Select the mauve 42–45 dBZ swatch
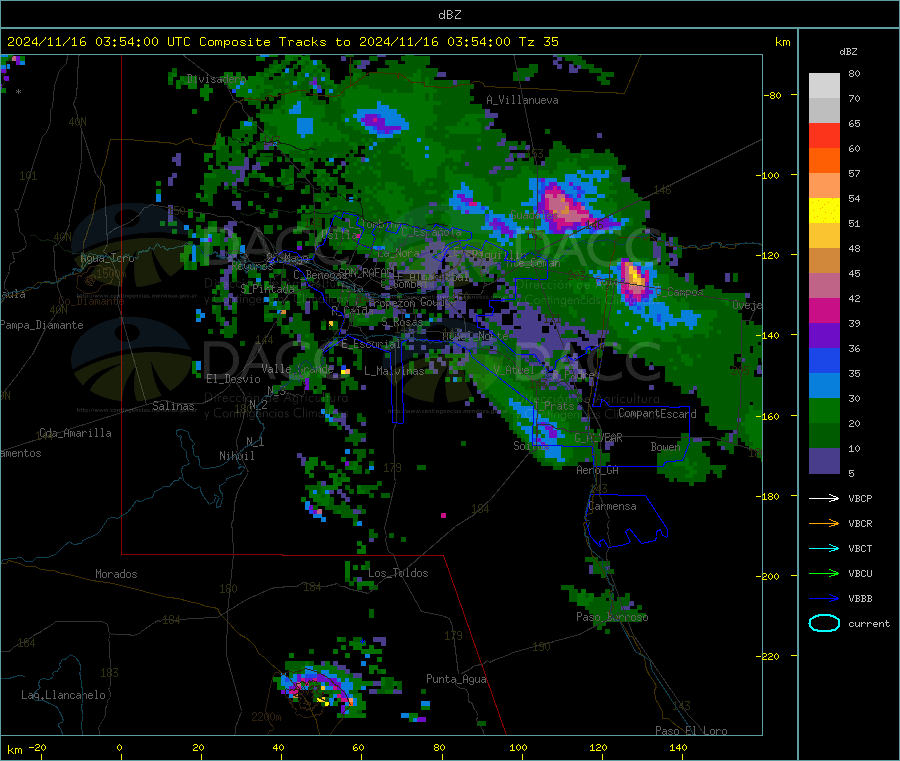Image resolution: width=900 pixels, height=761 pixels. (824, 285)
